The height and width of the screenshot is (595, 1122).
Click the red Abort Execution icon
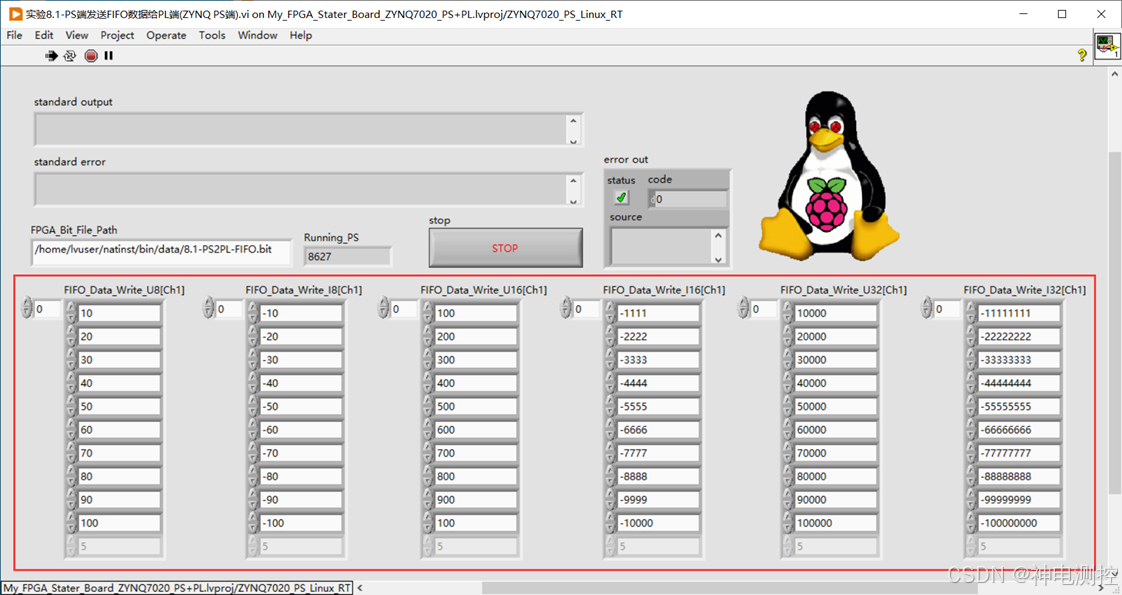tap(91, 56)
